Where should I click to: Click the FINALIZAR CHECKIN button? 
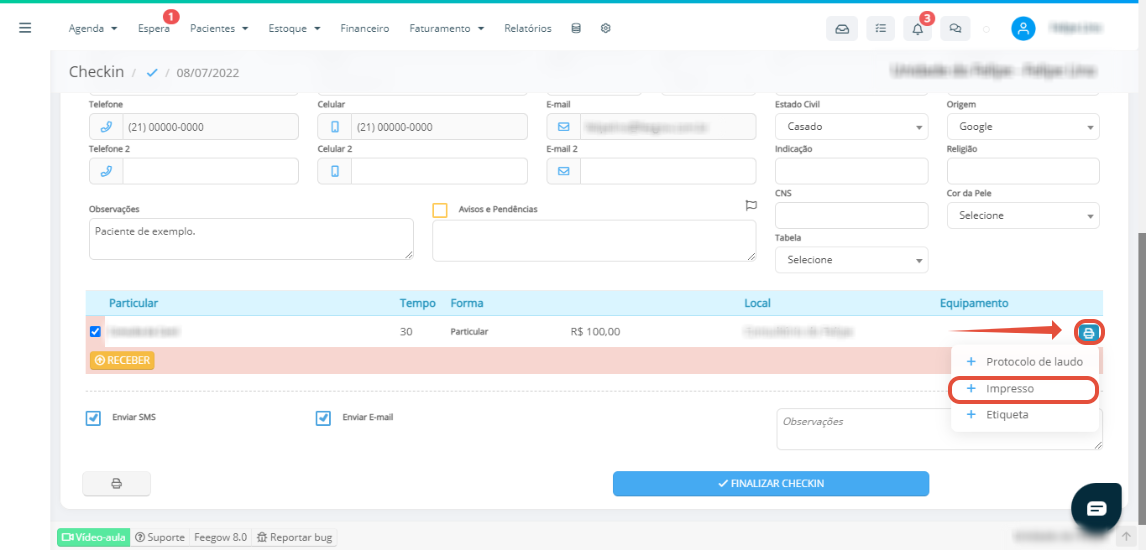(770, 484)
